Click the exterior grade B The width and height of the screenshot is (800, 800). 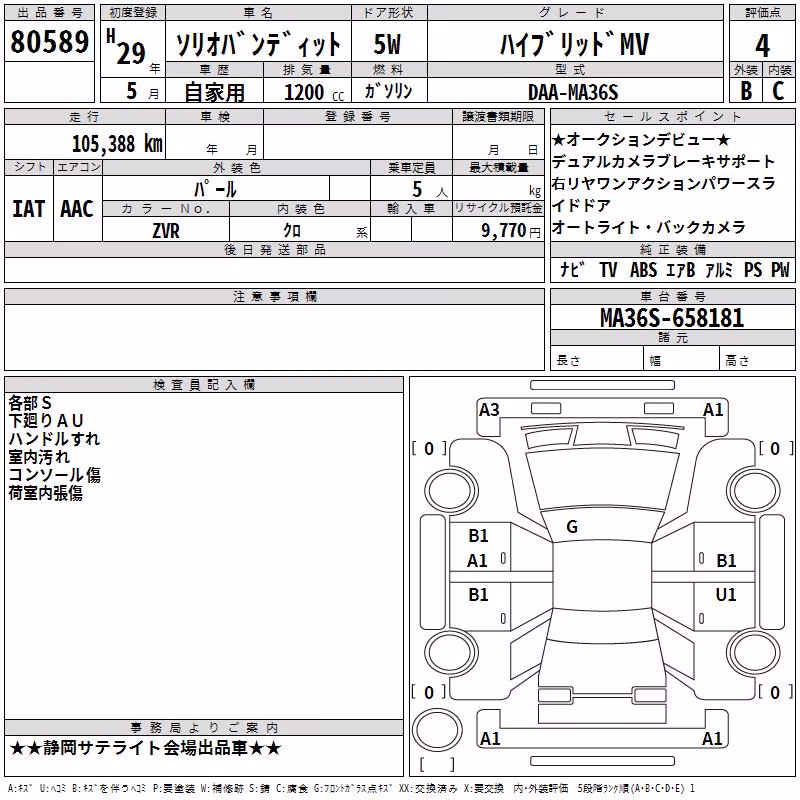[746, 90]
